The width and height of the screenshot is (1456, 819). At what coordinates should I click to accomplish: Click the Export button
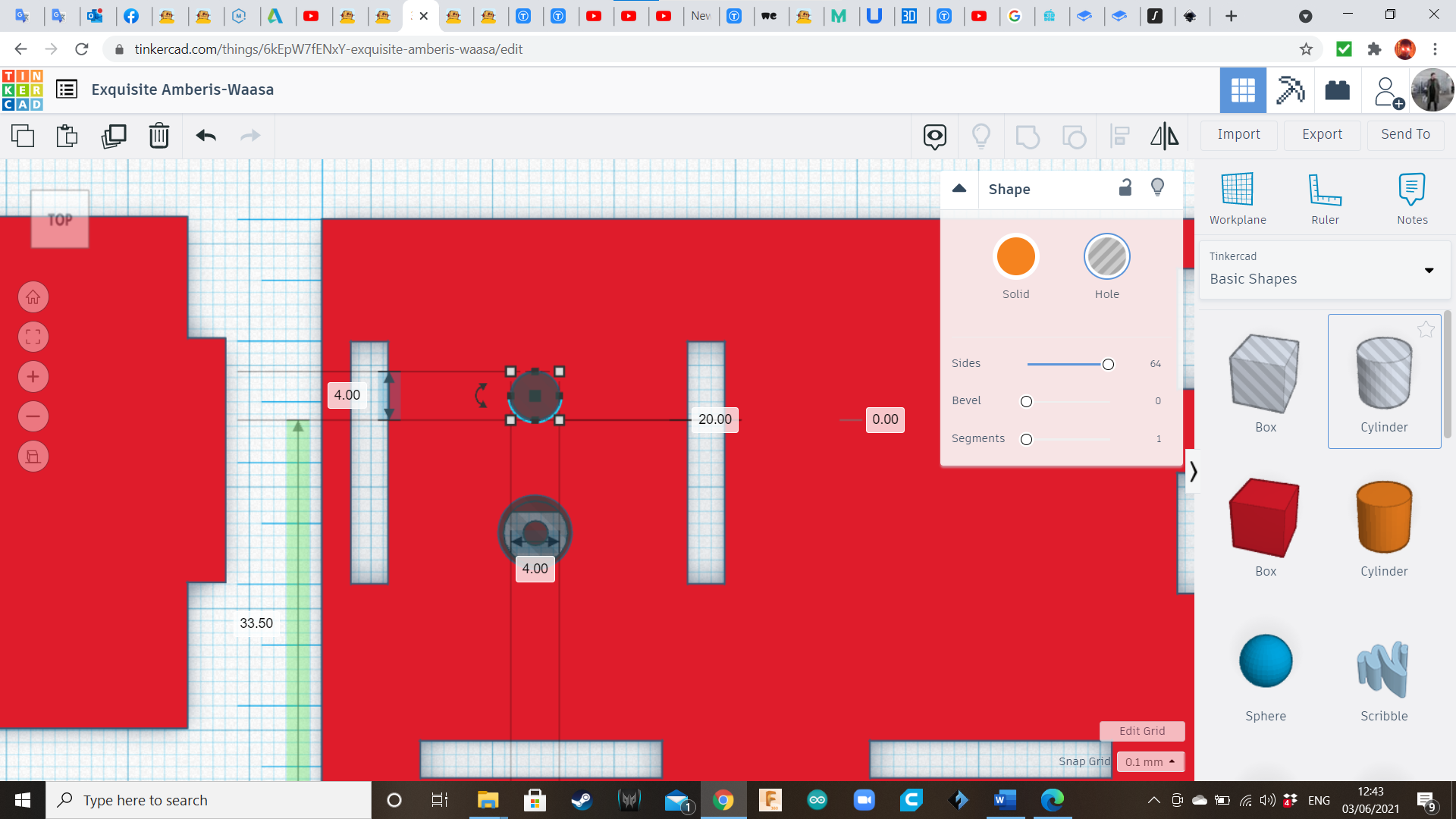pos(1321,134)
